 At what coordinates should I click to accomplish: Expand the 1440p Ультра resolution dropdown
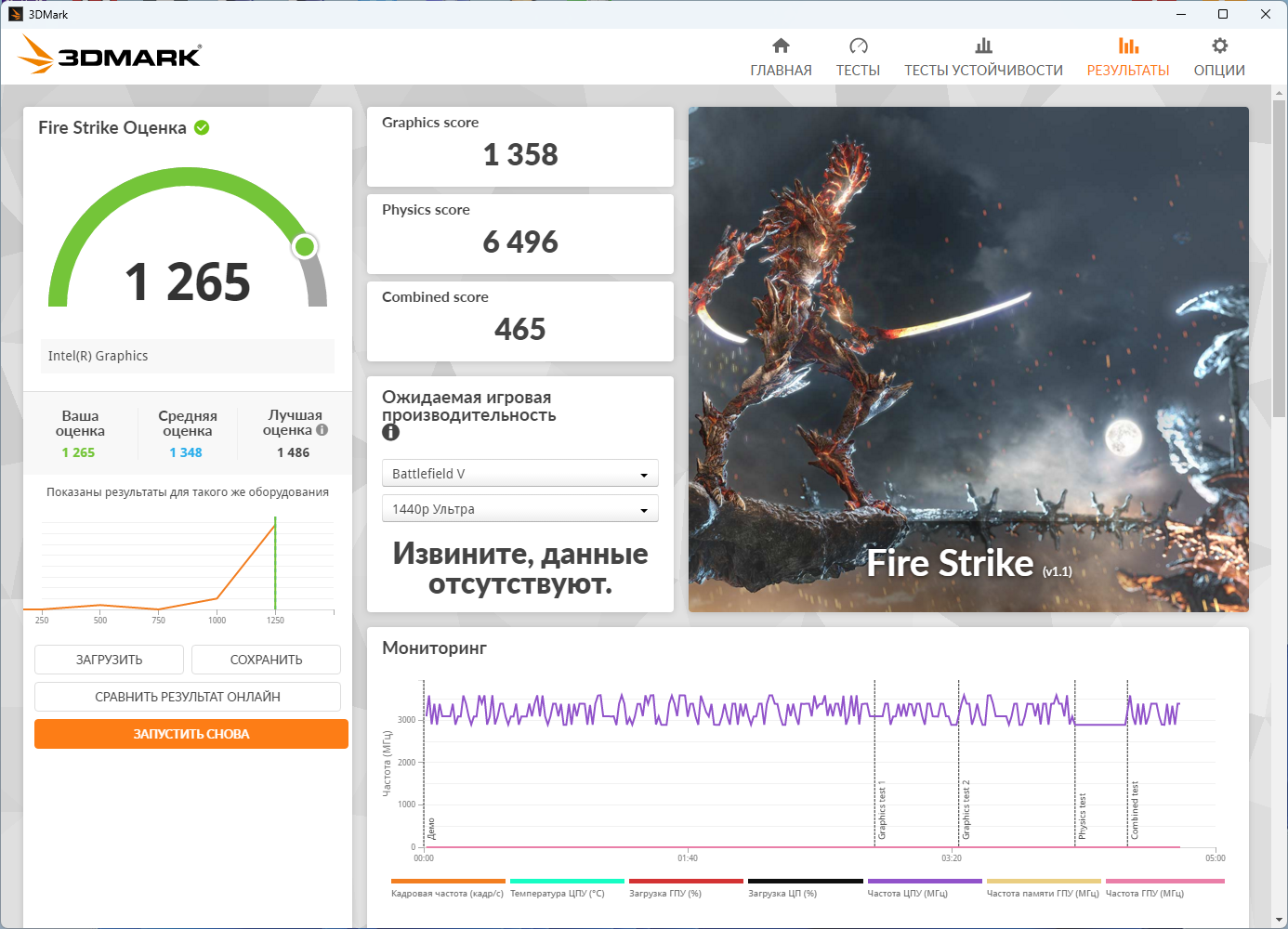[x=519, y=509]
